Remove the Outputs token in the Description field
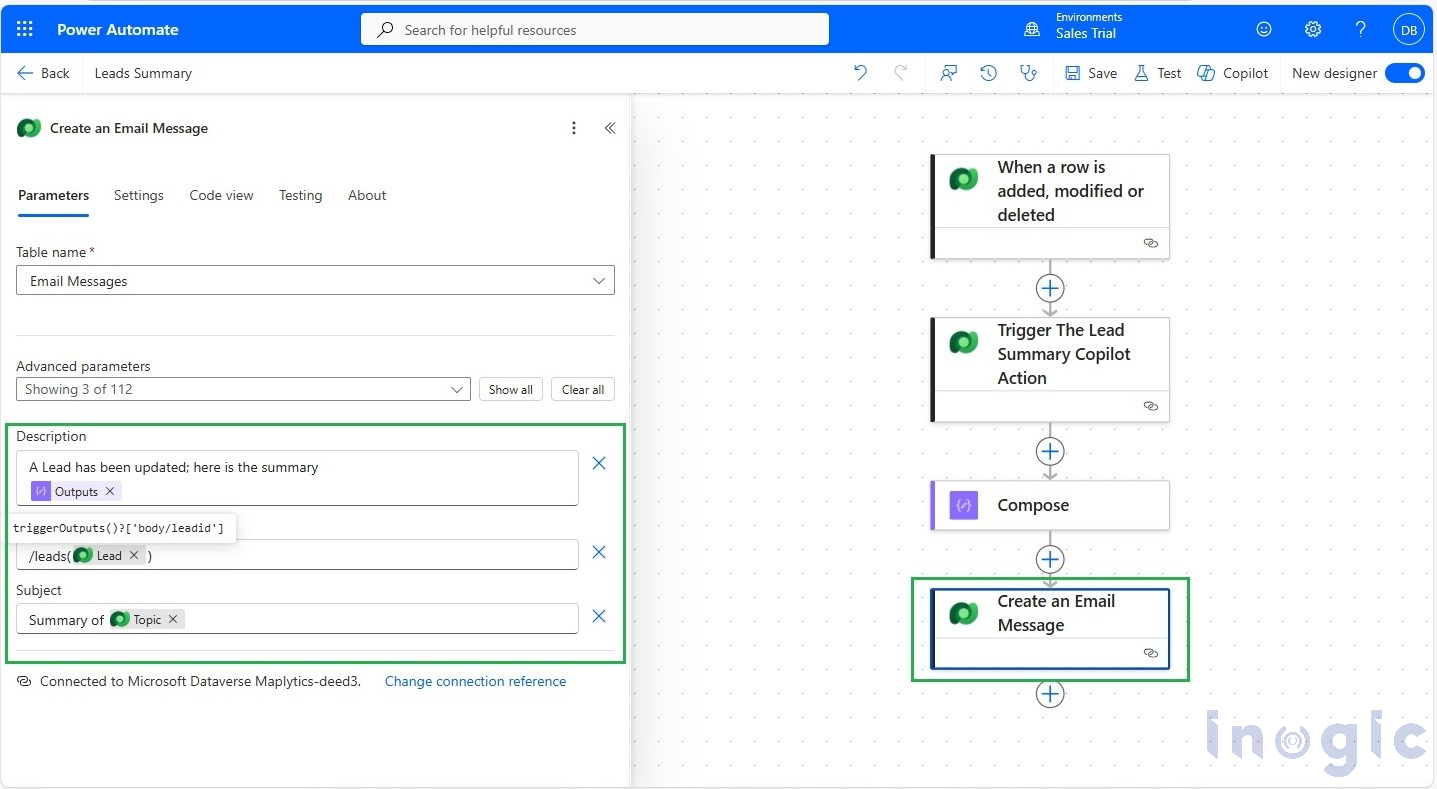 coord(110,491)
